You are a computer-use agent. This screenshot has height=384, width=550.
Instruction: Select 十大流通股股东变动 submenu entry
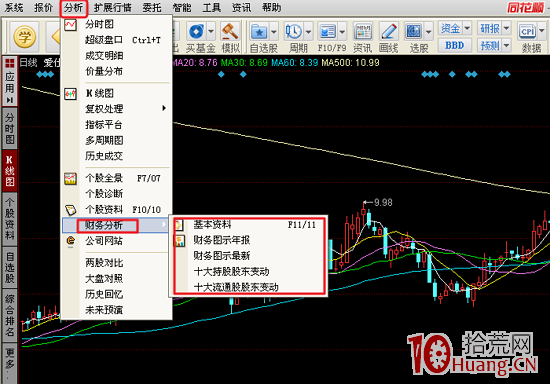pos(249,288)
